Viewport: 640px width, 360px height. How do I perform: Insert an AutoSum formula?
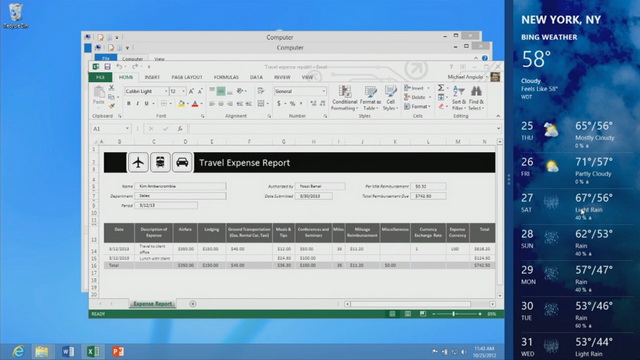441,88
